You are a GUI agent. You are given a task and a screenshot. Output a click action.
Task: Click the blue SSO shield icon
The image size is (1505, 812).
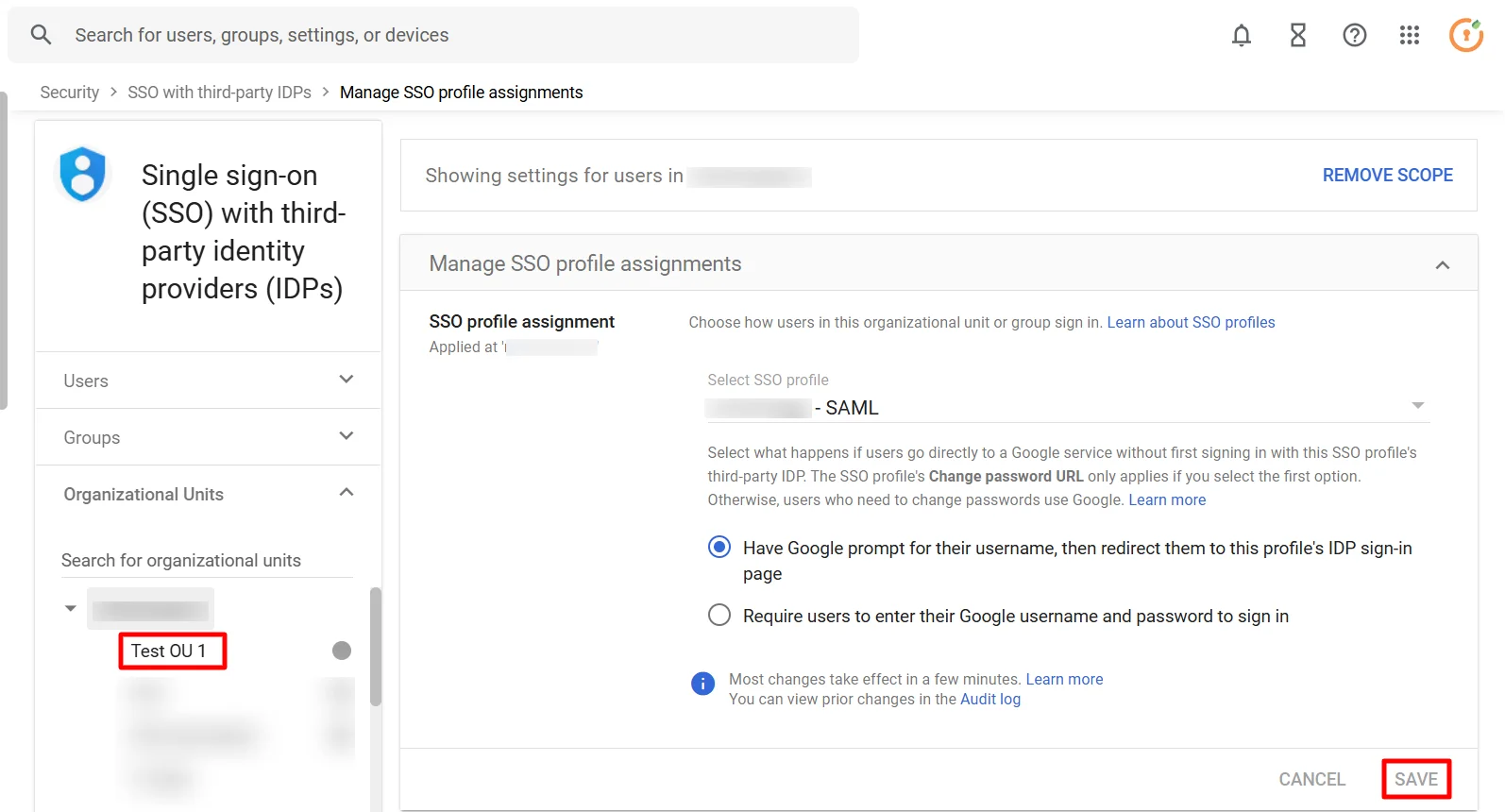click(83, 174)
